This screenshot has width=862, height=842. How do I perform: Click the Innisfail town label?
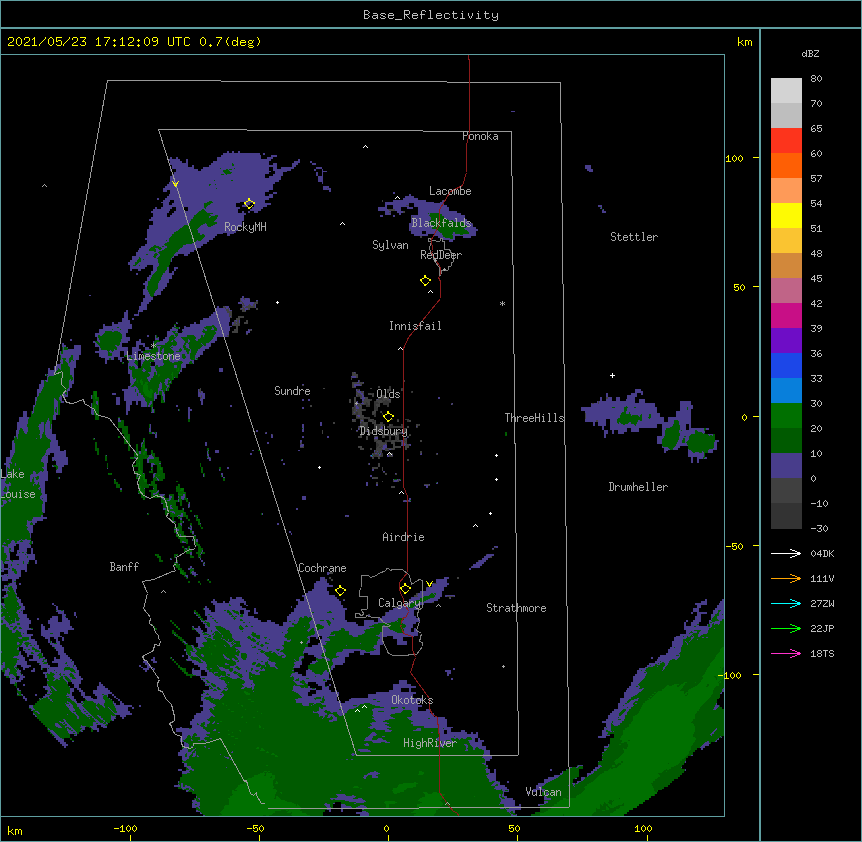(x=415, y=326)
